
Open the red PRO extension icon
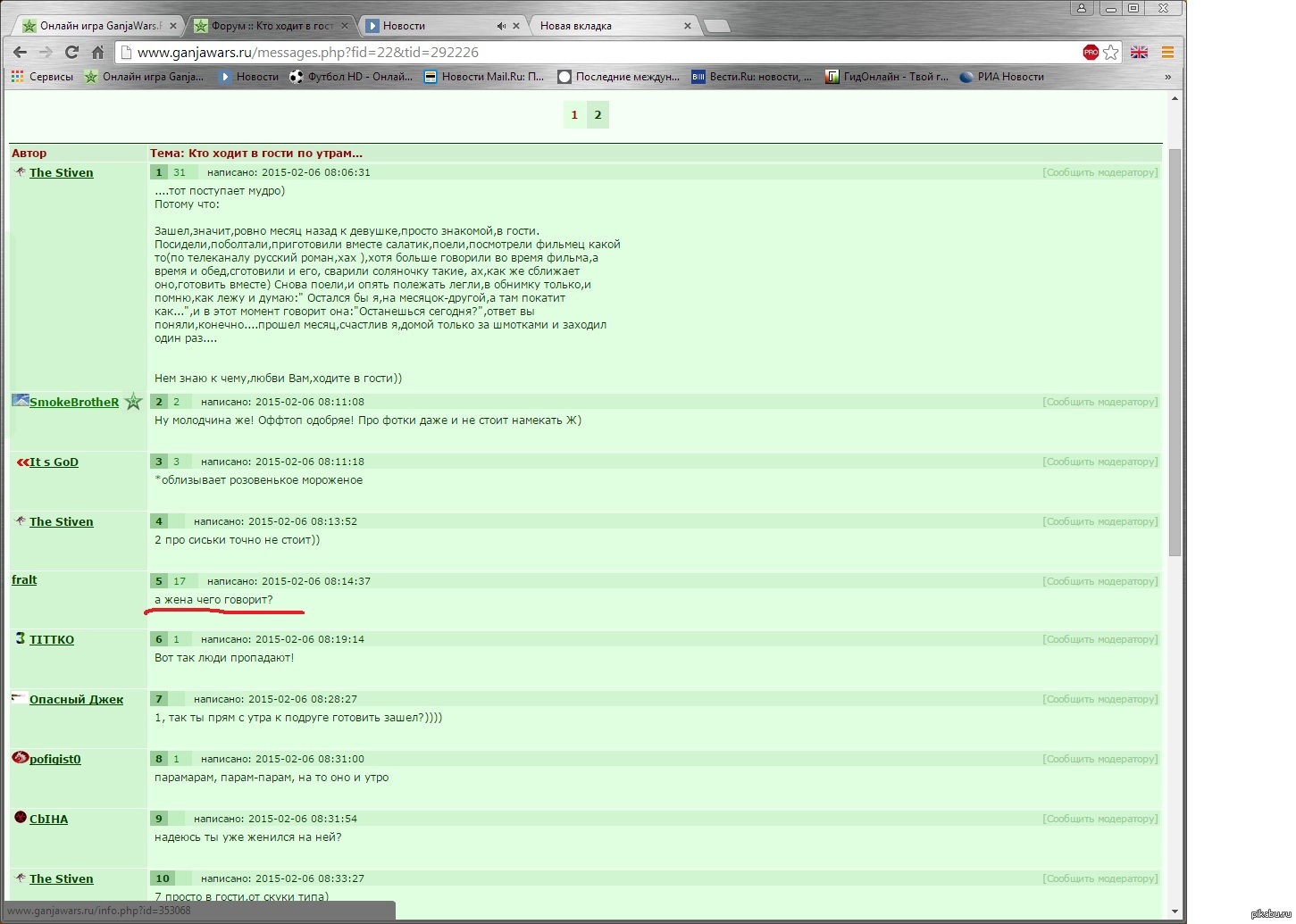point(1091,53)
